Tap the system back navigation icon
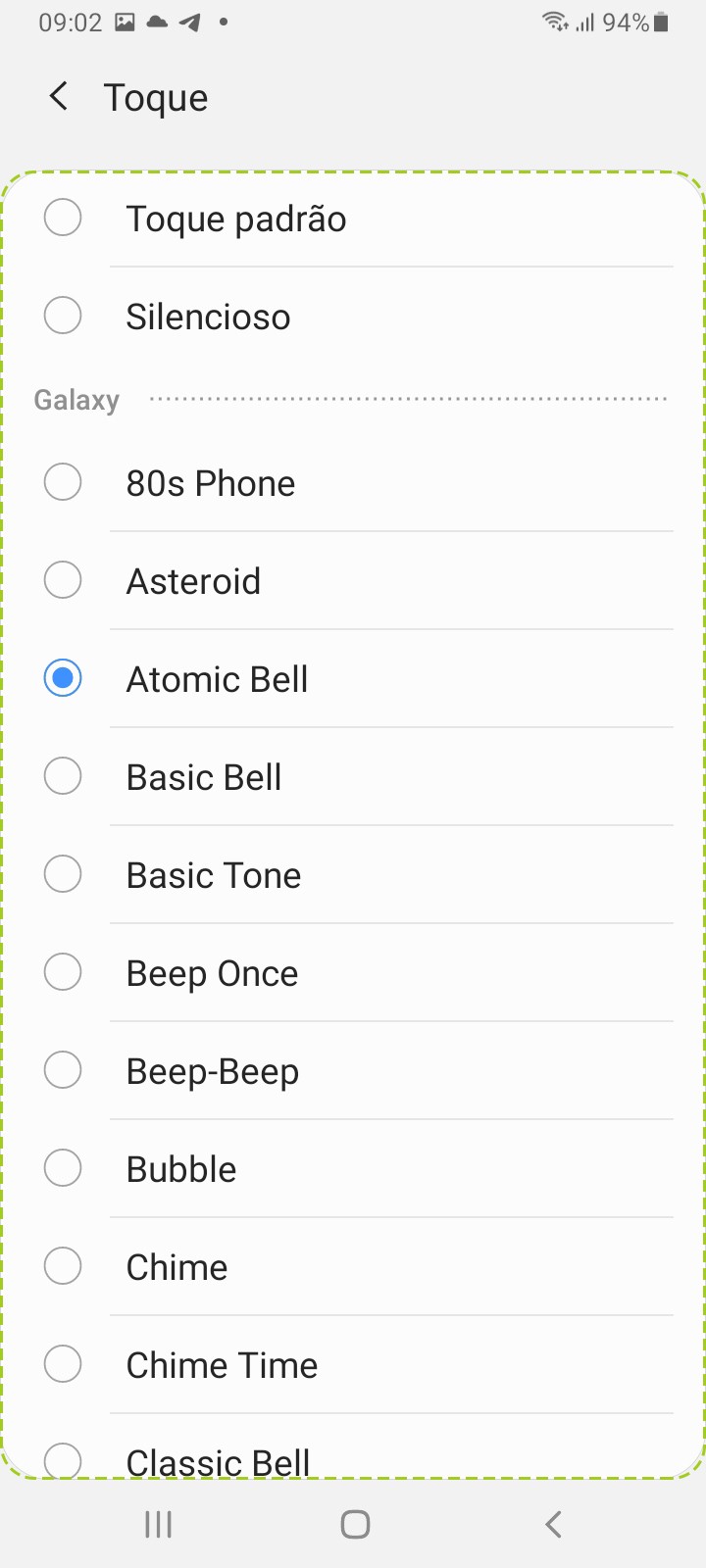This screenshot has height=1568, width=706. coord(553,1524)
